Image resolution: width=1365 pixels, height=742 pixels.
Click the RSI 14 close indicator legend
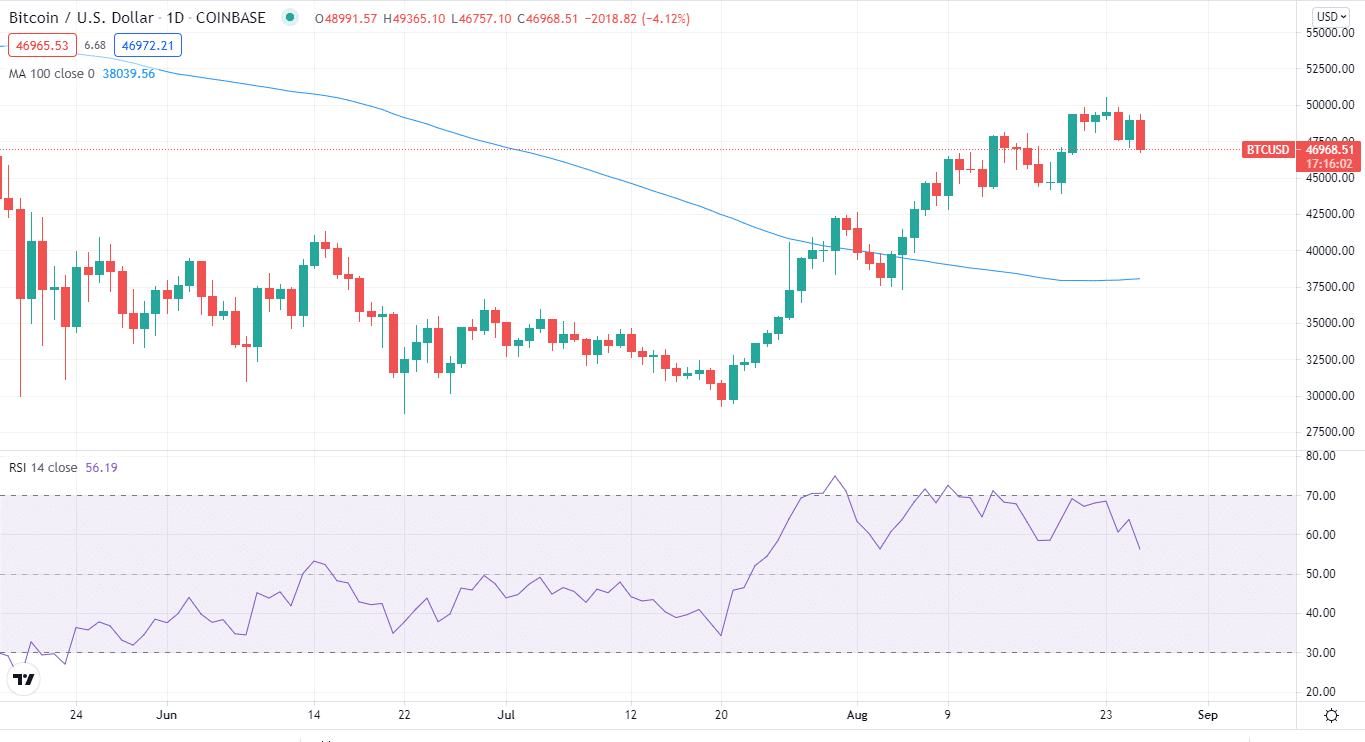pyautogui.click(x=43, y=467)
